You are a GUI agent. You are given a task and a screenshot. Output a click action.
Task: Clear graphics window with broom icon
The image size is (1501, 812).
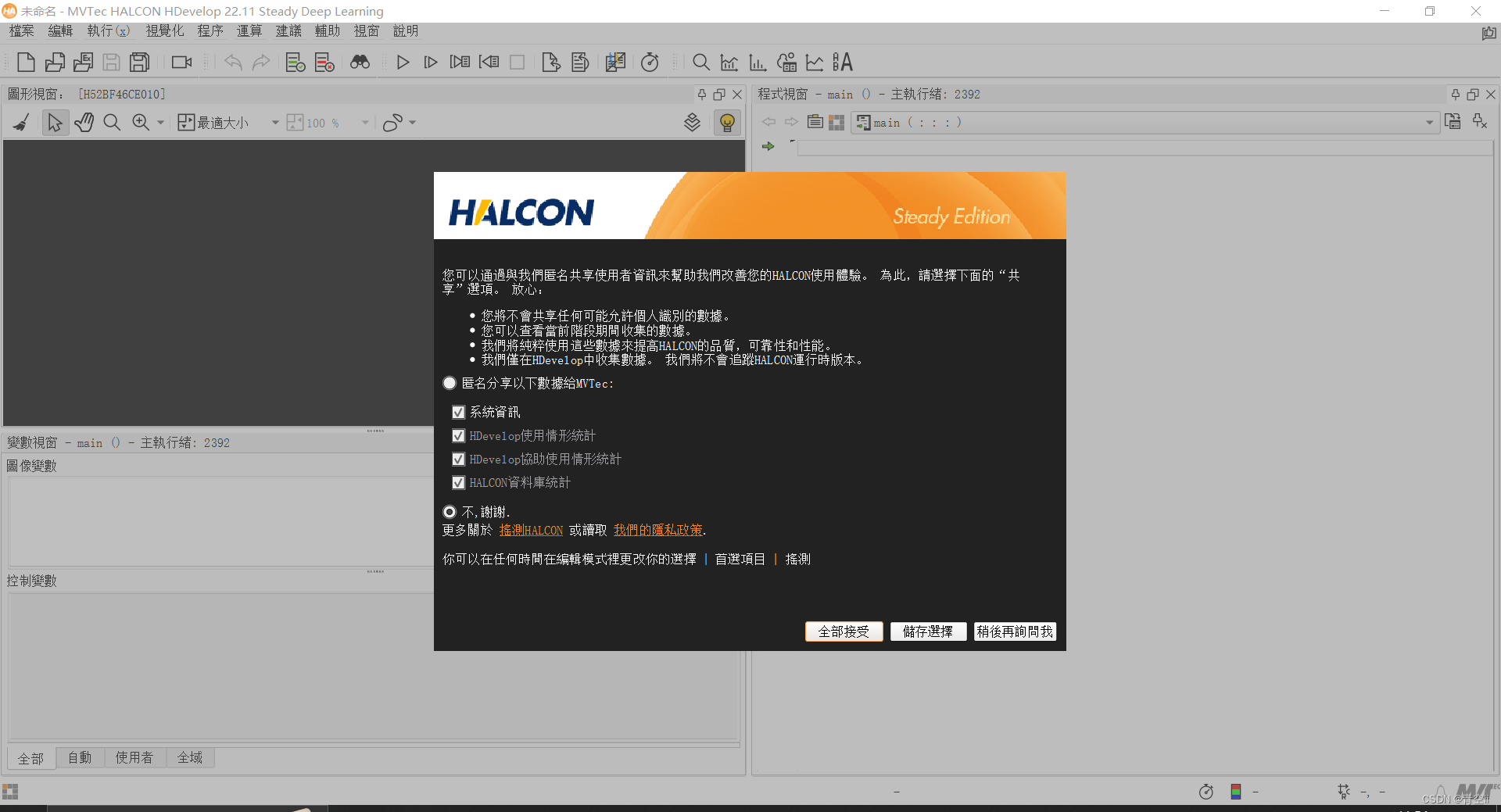(x=21, y=123)
